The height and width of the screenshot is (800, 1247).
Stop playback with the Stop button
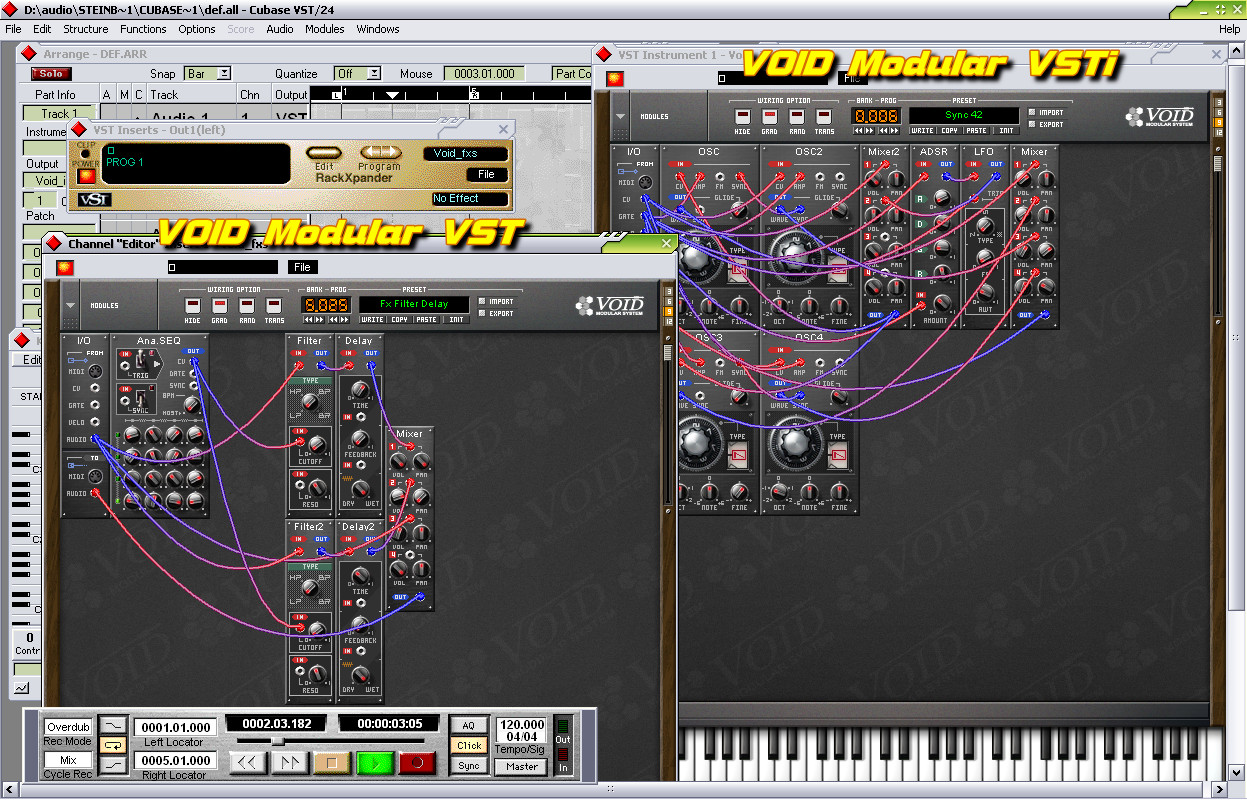[332, 763]
